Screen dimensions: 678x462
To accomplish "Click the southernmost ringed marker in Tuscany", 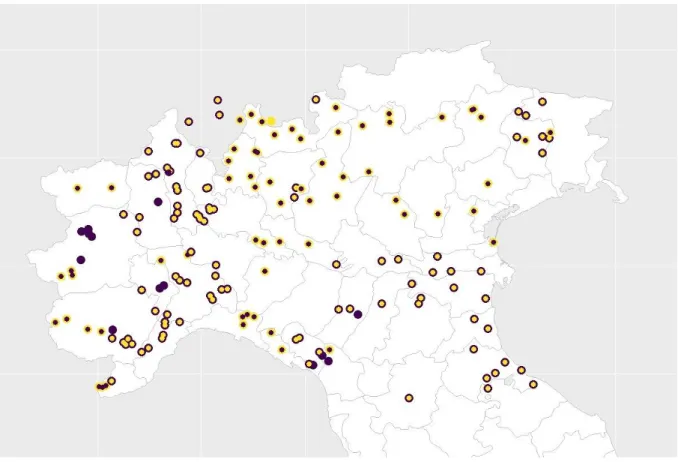I will point(409,398).
